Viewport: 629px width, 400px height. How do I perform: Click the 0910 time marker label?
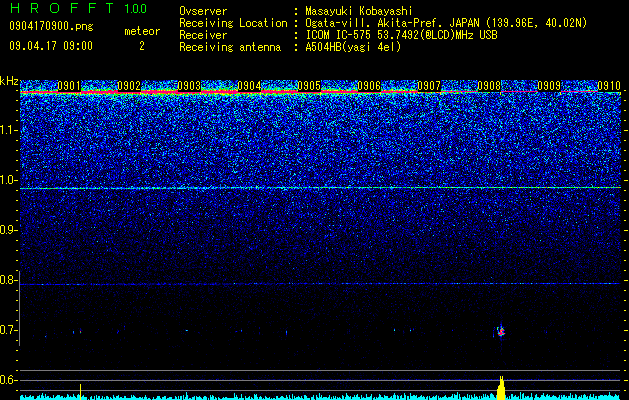point(609,85)
